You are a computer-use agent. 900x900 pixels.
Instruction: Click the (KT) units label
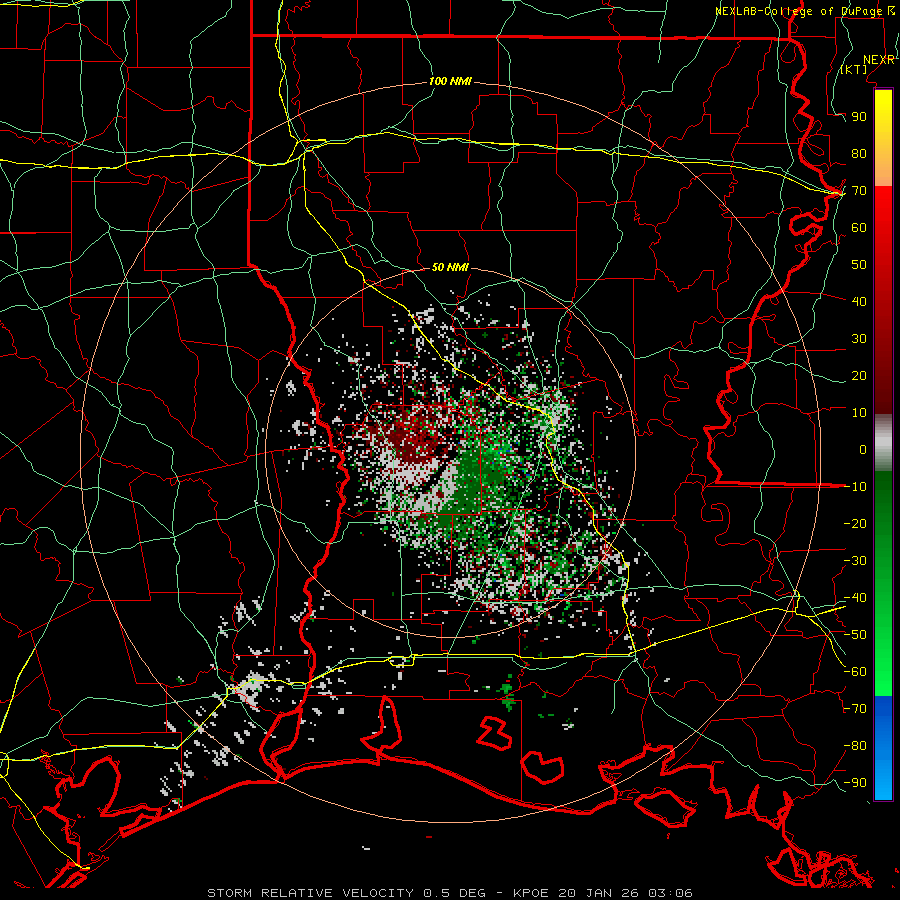[x=854, y=69]
